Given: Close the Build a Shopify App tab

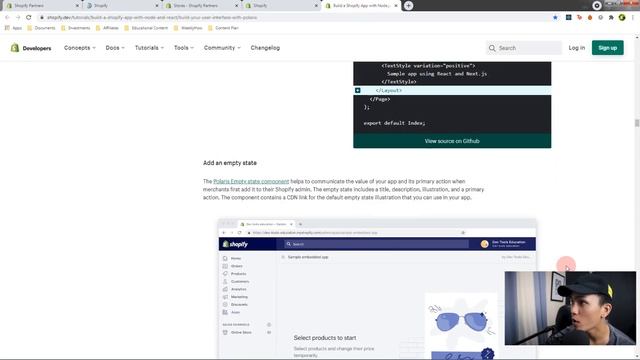Looking at the screenshot, I should coord(396,6).
